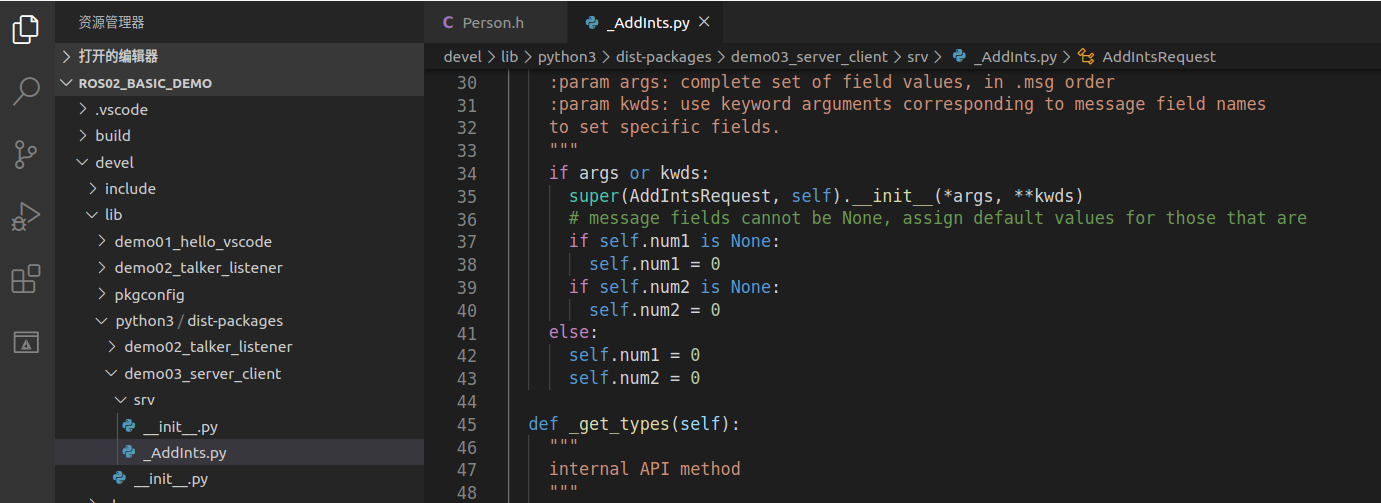Expand the 打开的编辑器 section
Viewport: 1381px width, 503px height.
coord(118,56)
